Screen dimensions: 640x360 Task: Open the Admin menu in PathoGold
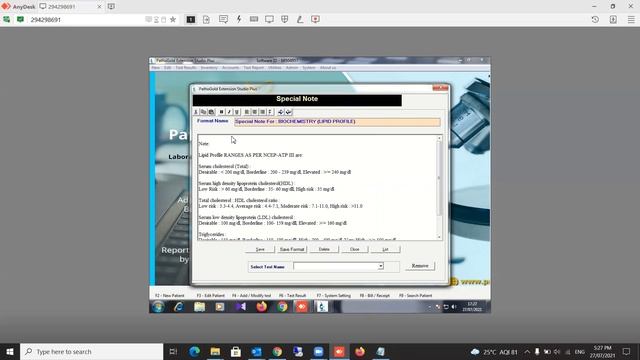tap(292, 68)
